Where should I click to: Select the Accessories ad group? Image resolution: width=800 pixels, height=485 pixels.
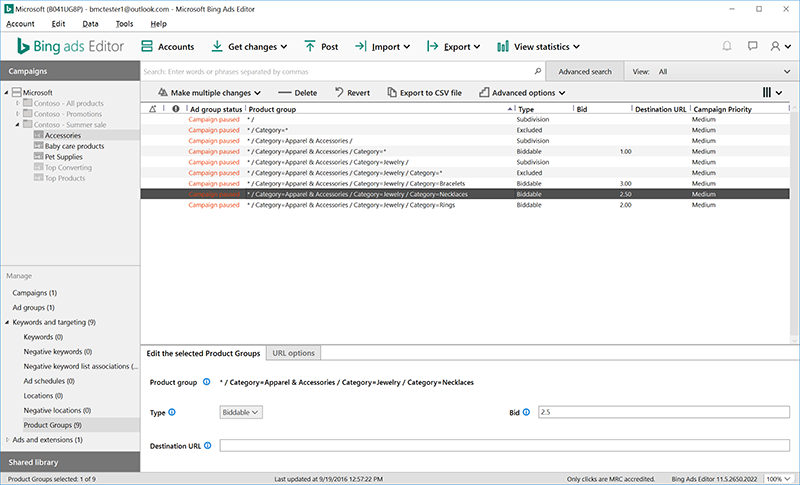[63, 135]
